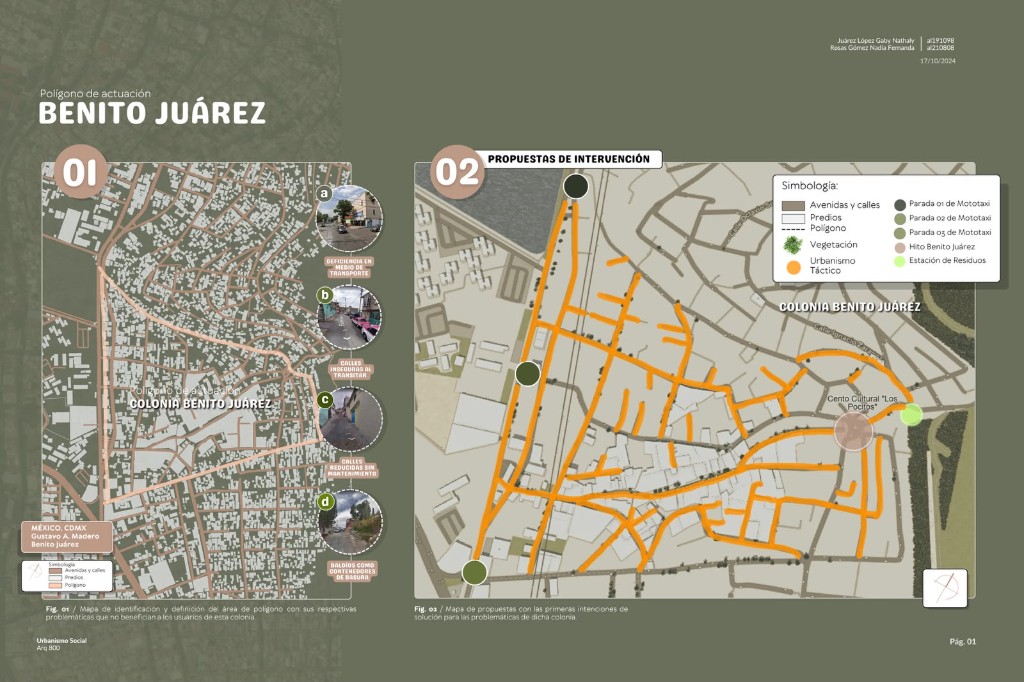Click the CALLES INSEGURAS AL TRANSITAR label
1024x682 pixels.
click(x=351, y=369)
